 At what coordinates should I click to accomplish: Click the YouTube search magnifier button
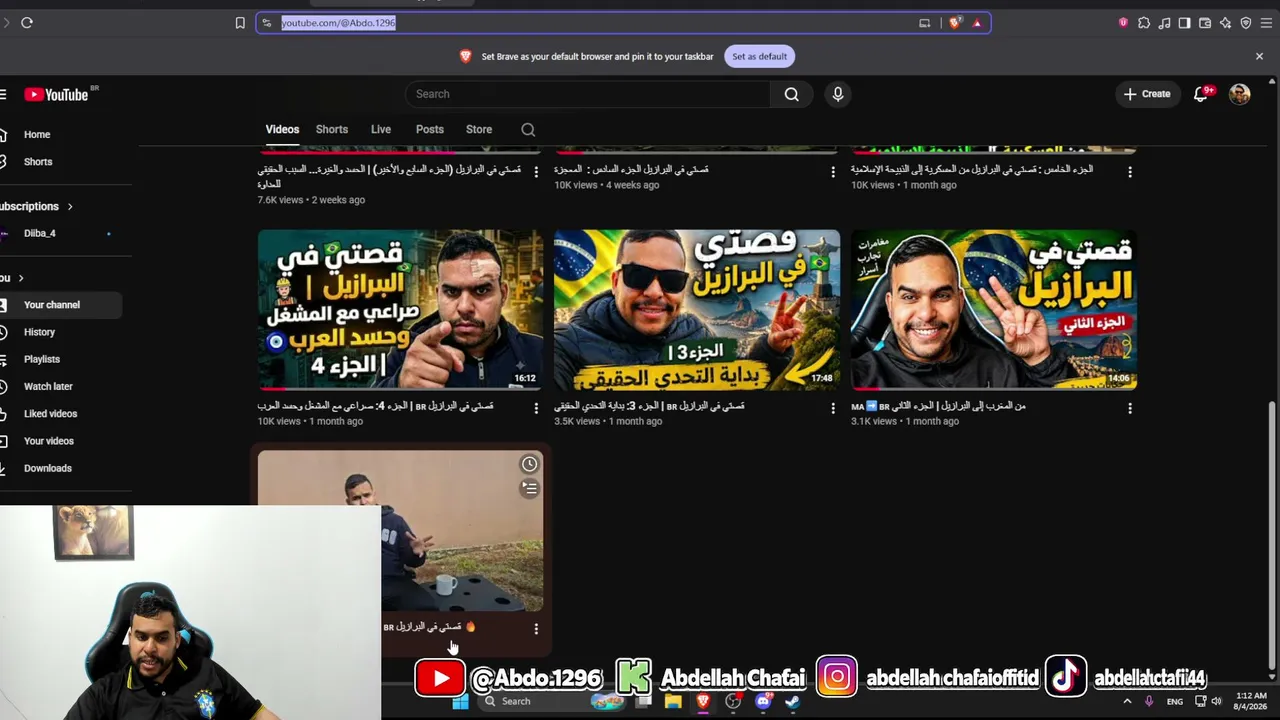[x=791, y=94]
